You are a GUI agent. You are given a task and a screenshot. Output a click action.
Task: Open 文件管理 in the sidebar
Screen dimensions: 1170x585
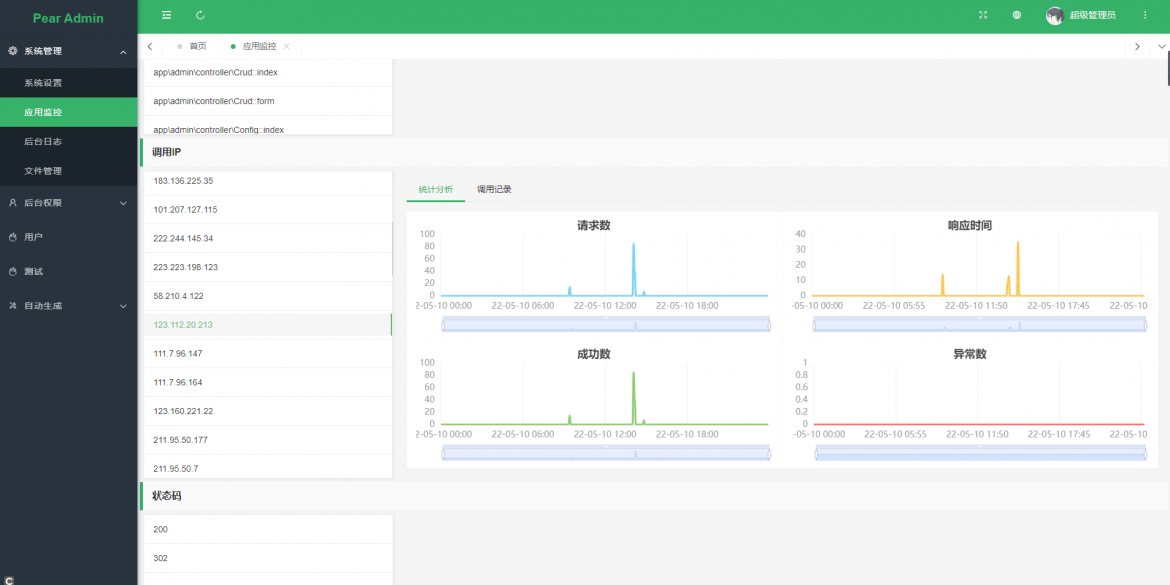coord(69,171)
